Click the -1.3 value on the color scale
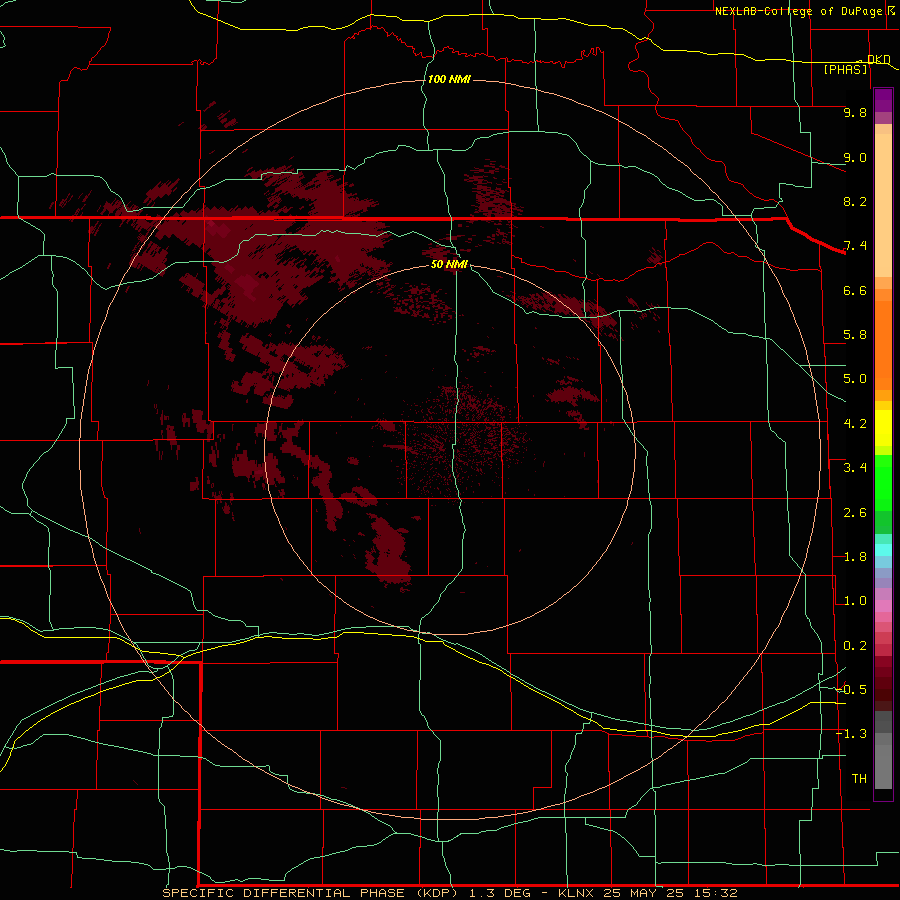The width and height of the screenshot is (900, 900). click(x=851, y=734)
